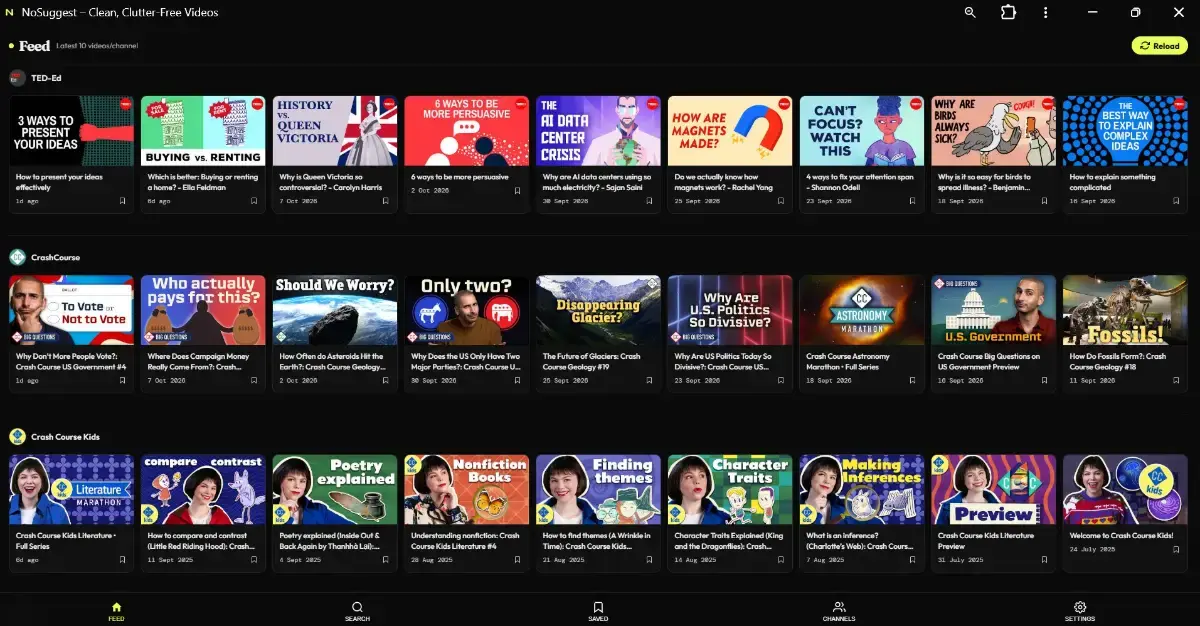
Task: Open the TED-Ed channel name link
Action: [x=46, y=77]
